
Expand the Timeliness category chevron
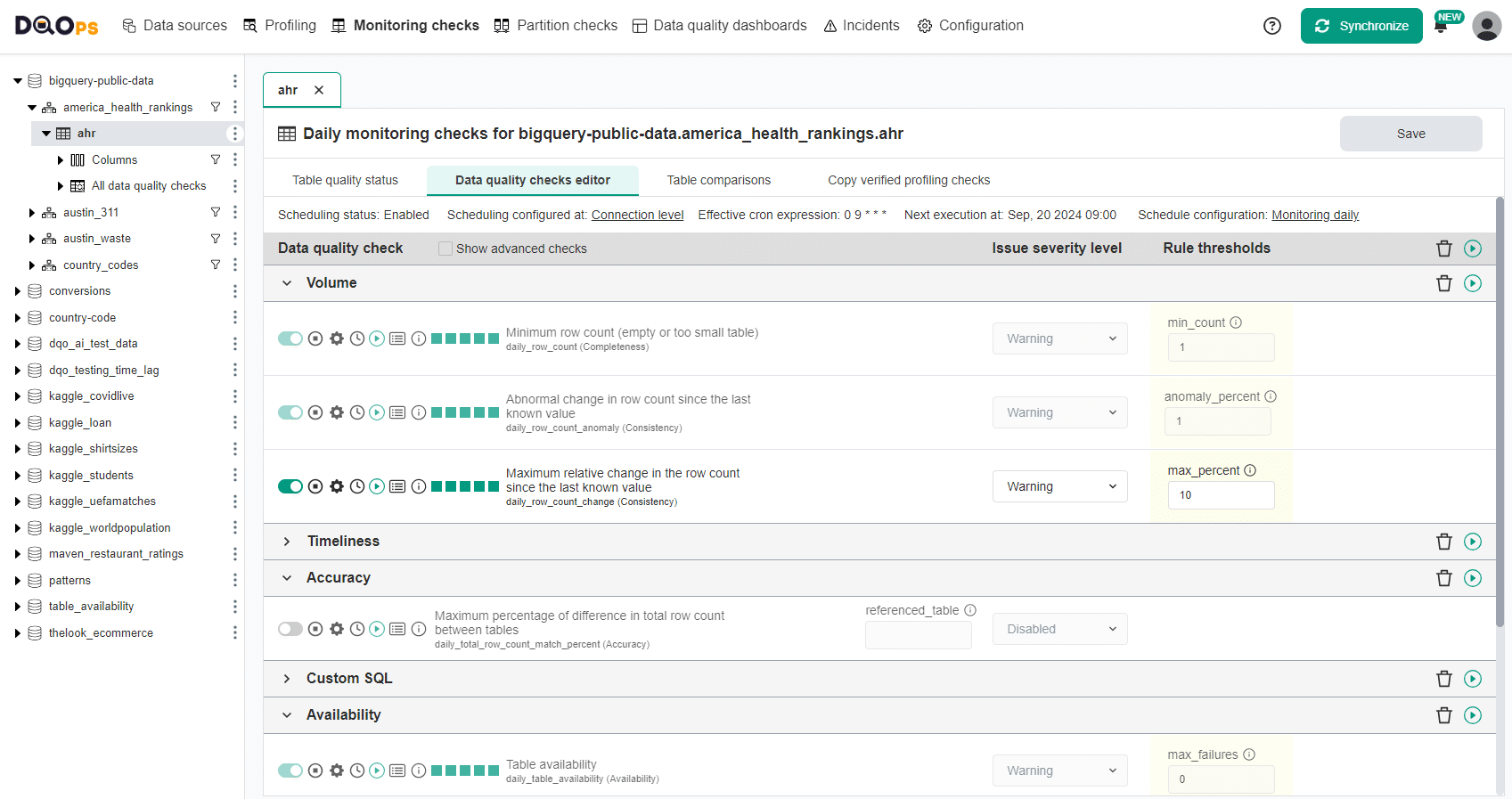point(287,542)
